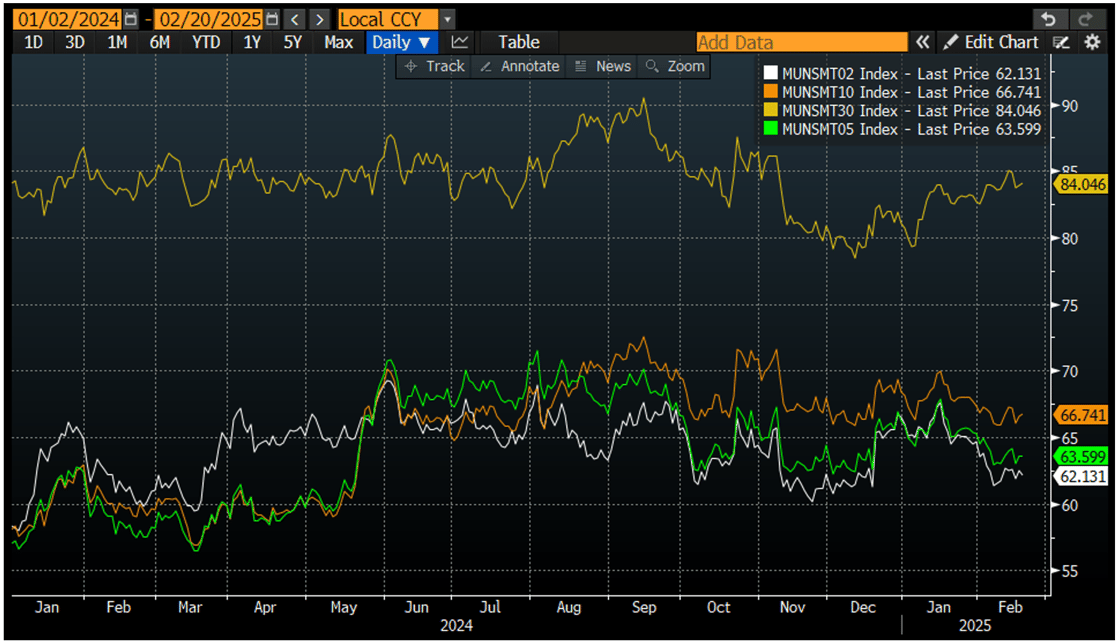This screenshot has width=1120, height=644.
Task: Open chart News headlines
Action: pos(601,66)
